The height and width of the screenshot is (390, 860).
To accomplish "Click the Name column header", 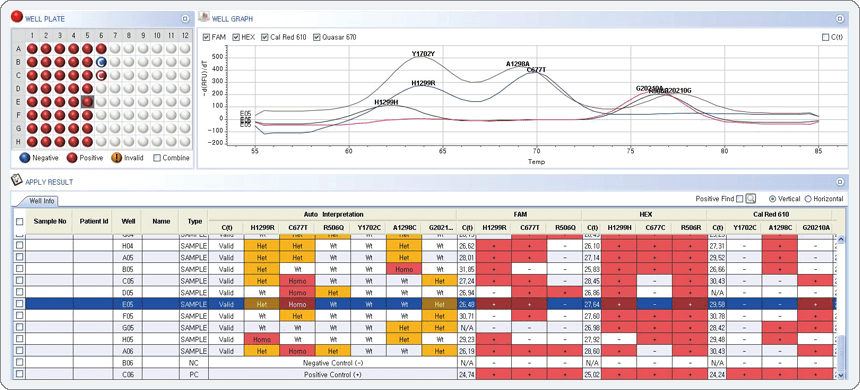I will (x=161, y=222).
